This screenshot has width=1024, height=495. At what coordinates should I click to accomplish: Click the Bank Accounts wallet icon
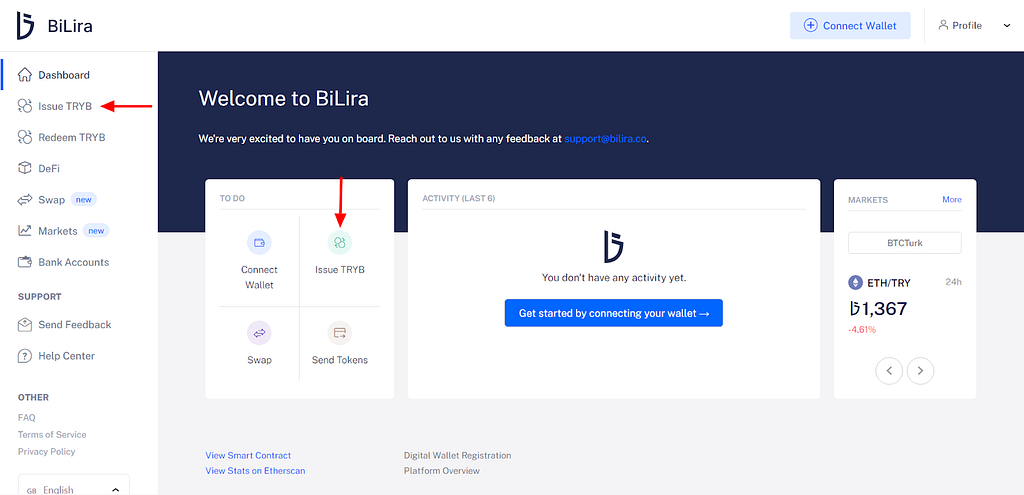point(25,262)
